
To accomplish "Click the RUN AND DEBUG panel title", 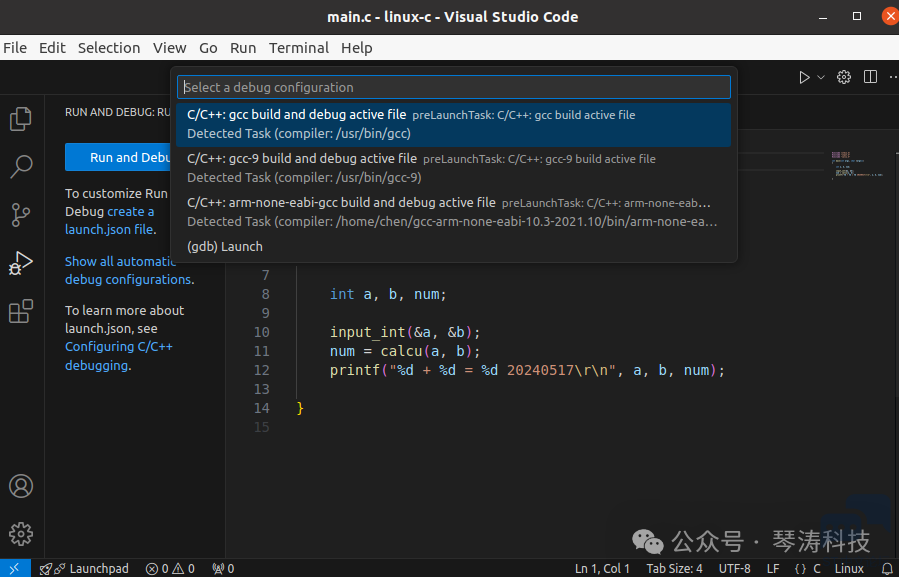I will [x=118, y=112].
